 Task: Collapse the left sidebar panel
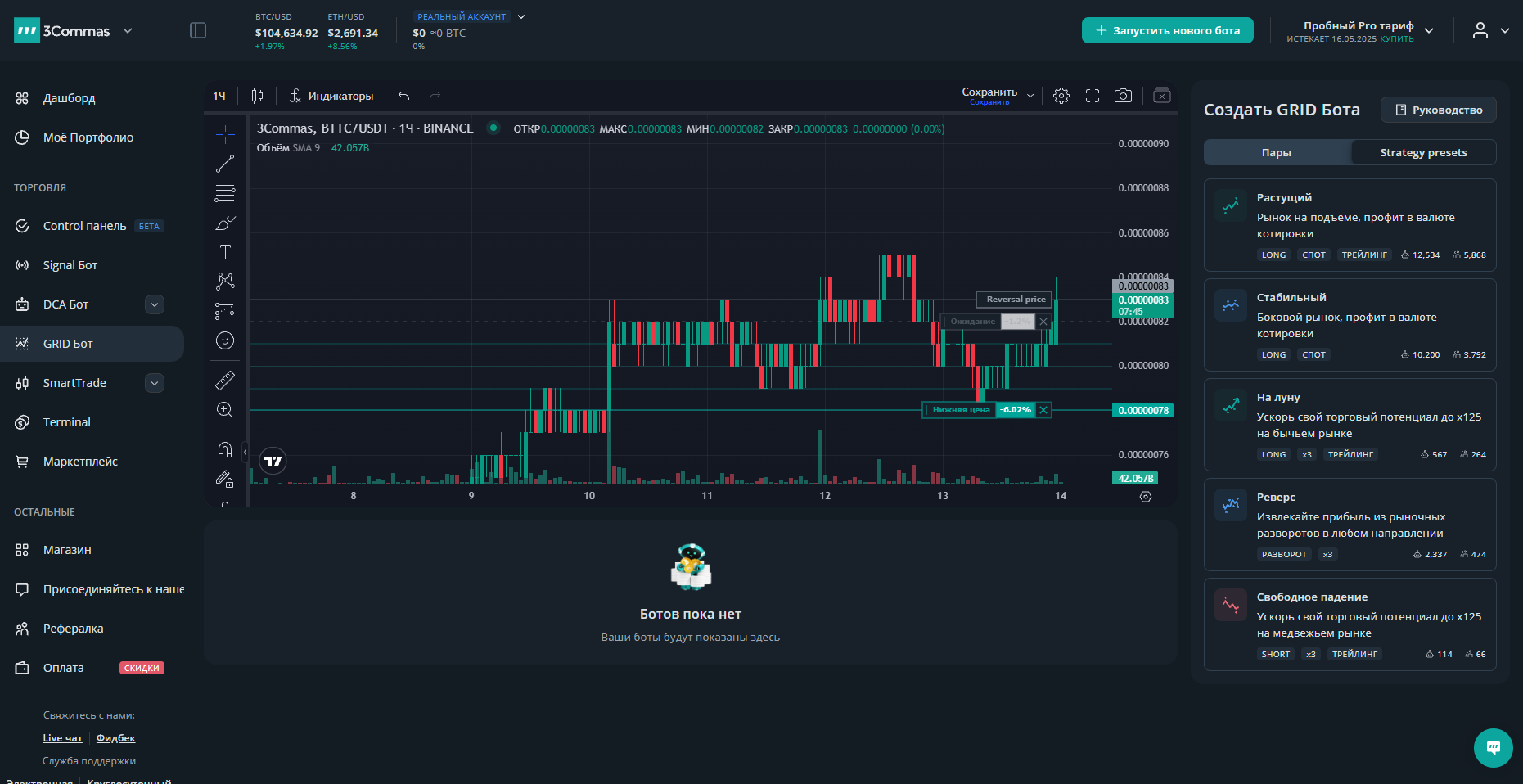click(x=198, y=30)
